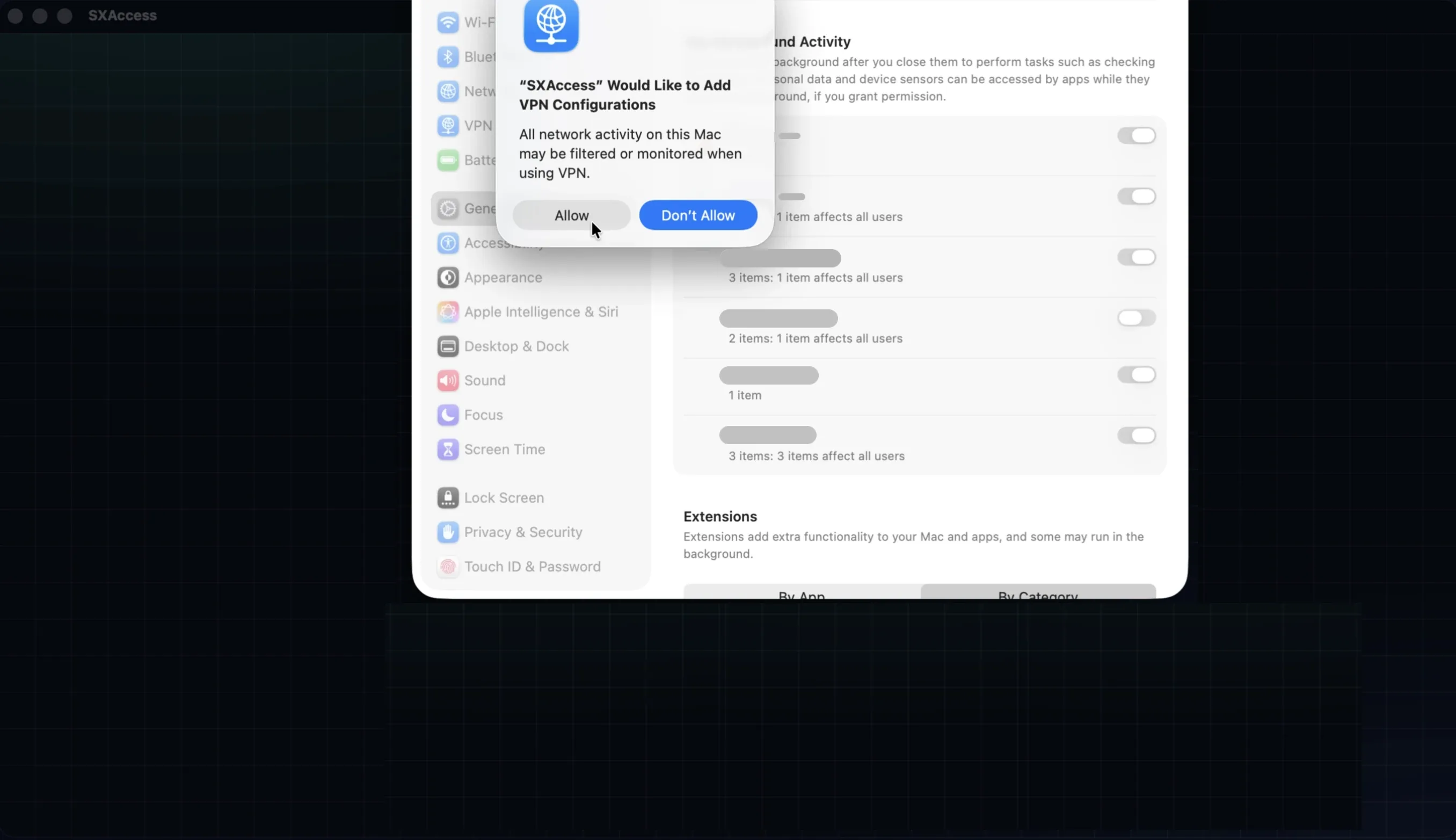
Task: Toggle the first background activity switch
Action: (x=1137, y=135)
